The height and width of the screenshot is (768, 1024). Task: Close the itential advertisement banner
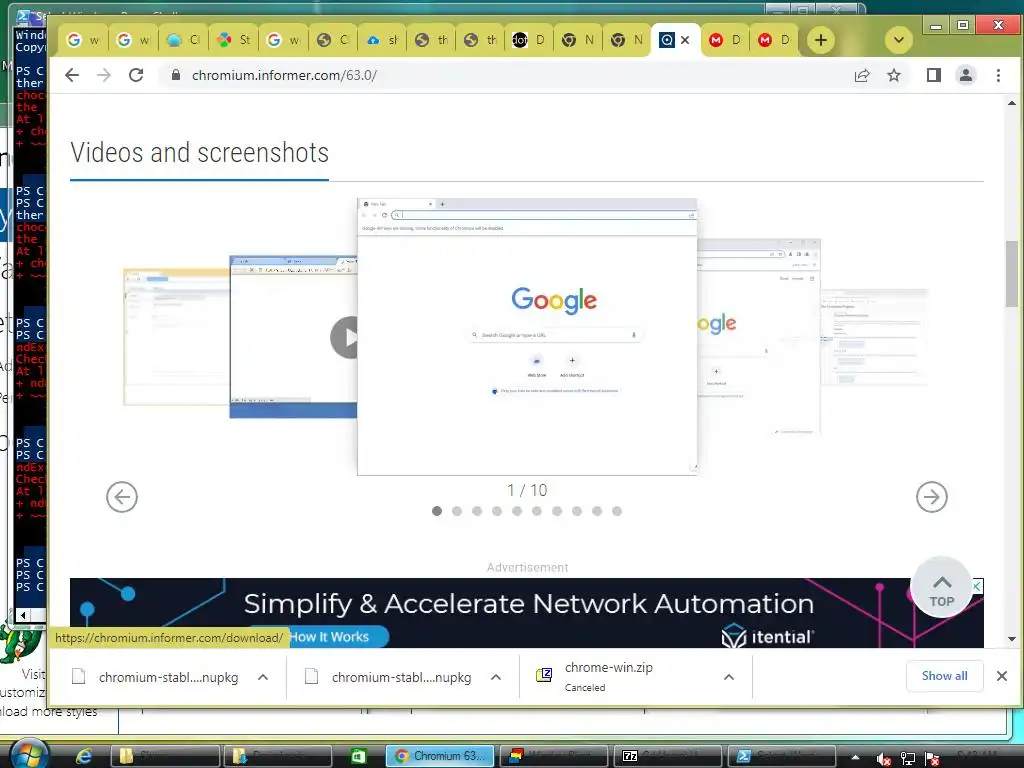(976, 586)
